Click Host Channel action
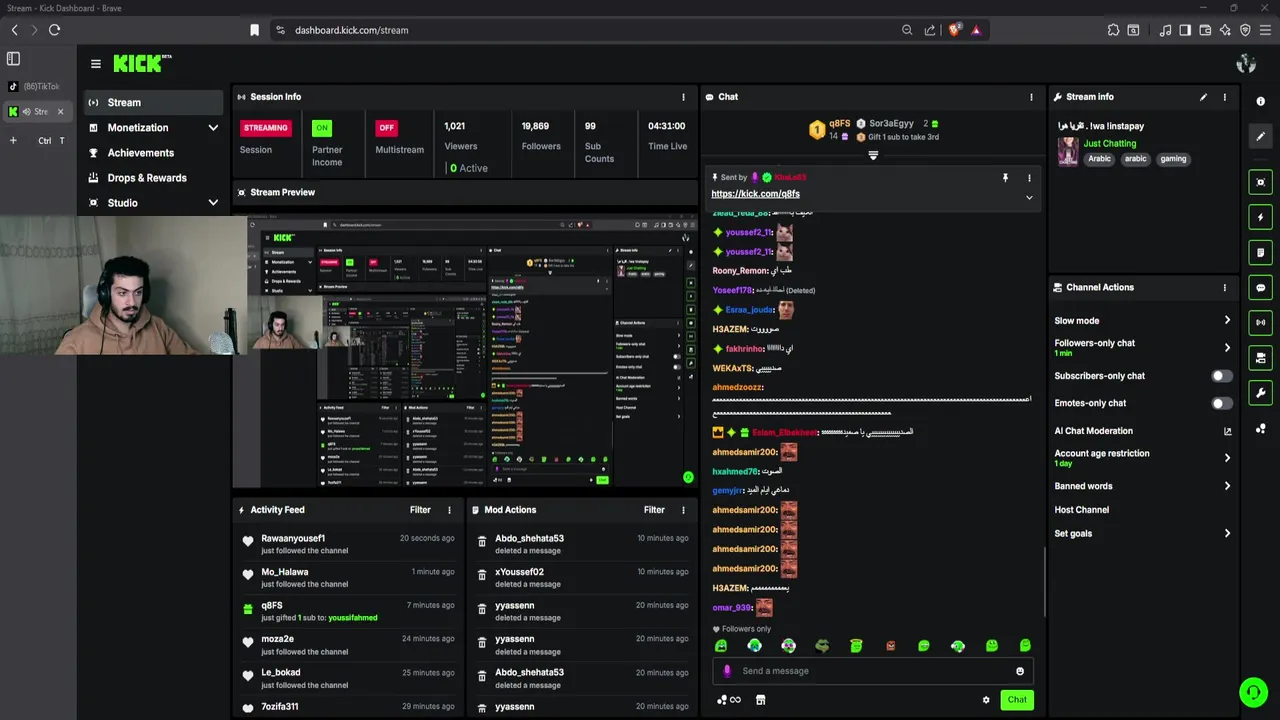Image resolution: width=1280 pixels, height=720 pixels. 1081,510
